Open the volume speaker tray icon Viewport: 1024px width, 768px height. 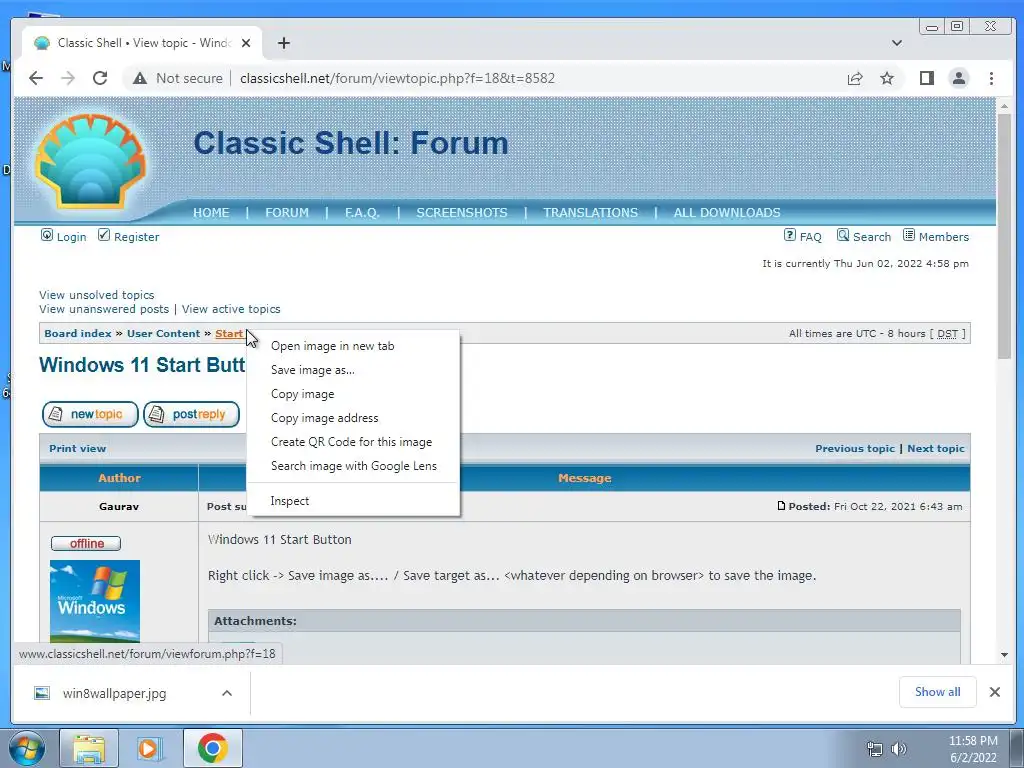click(x=899, y=749)
